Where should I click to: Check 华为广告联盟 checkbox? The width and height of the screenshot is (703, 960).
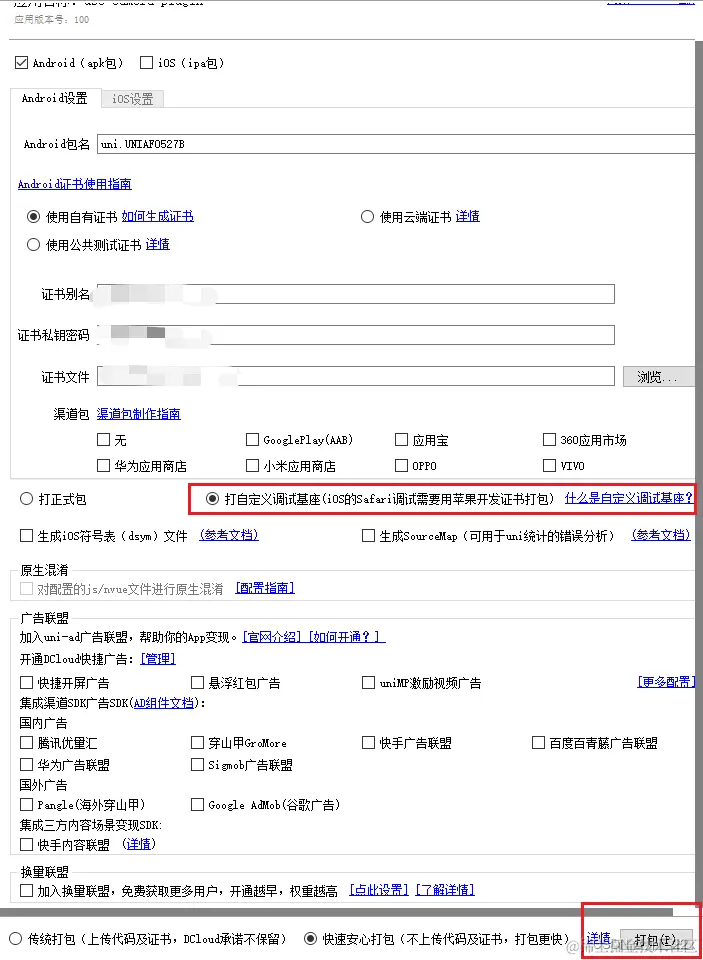[26, 765]
